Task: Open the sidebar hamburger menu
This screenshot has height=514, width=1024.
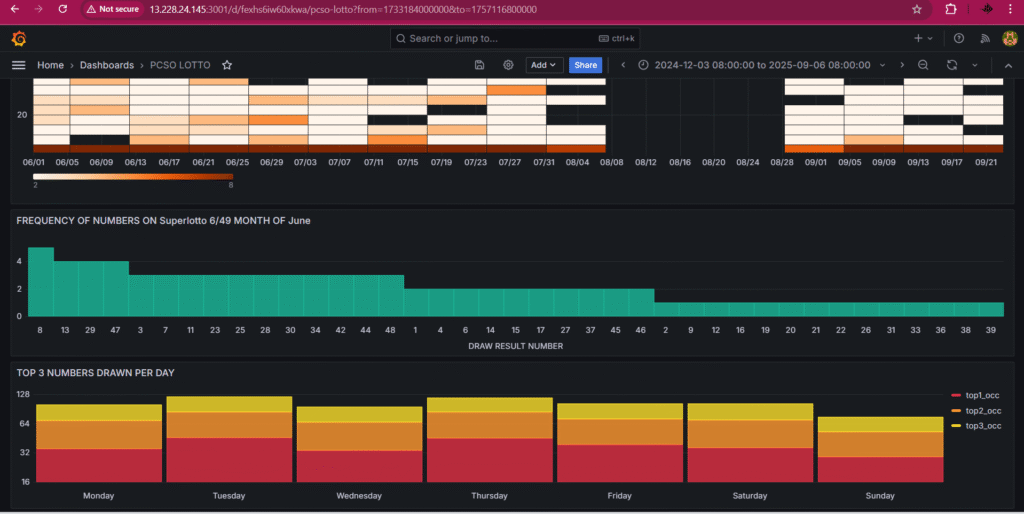Action: (x=18, y=65)
